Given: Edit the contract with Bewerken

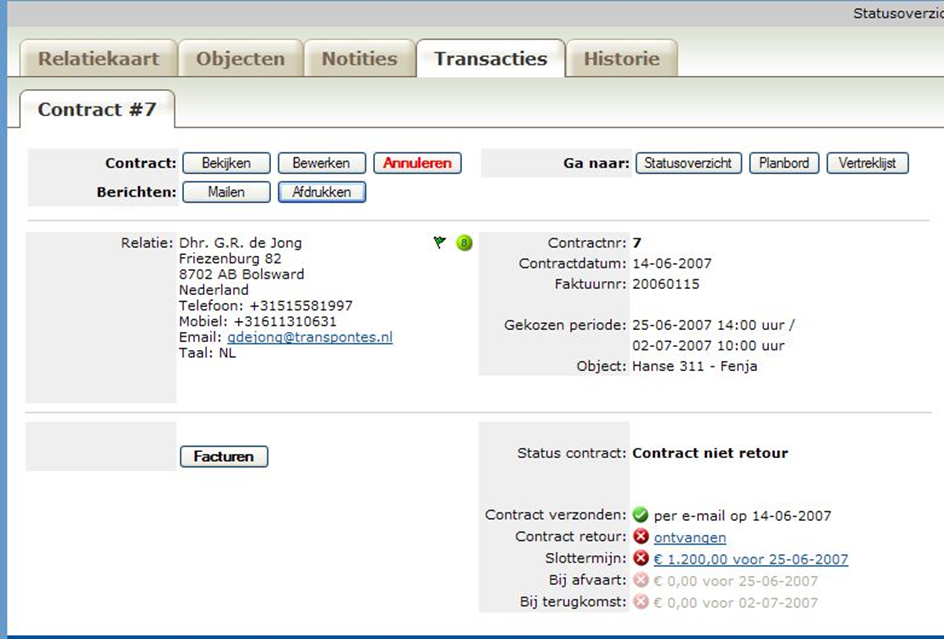Looking at the screenshot, I should pos(321,163).
